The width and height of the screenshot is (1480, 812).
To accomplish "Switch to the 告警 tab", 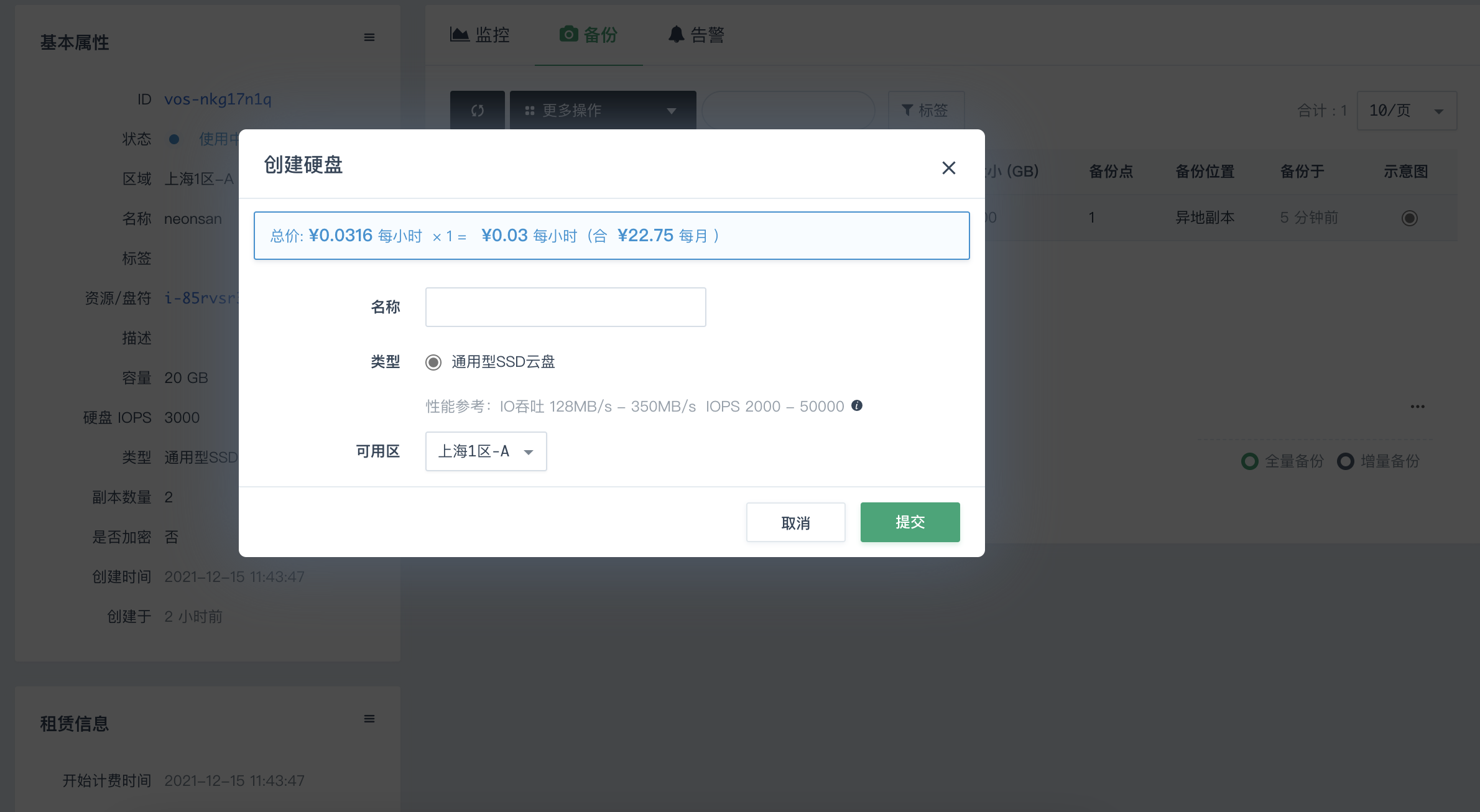I will (696, 35).
